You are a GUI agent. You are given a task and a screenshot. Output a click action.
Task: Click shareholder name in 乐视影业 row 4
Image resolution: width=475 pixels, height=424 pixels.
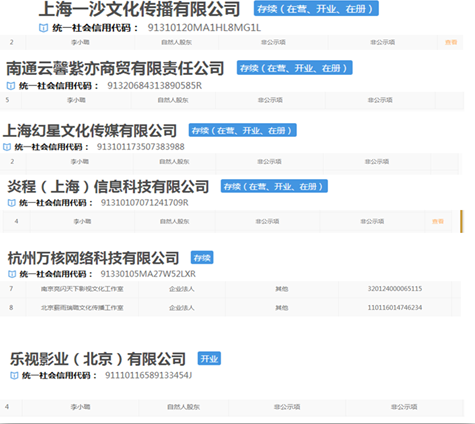tap(80, 407)
